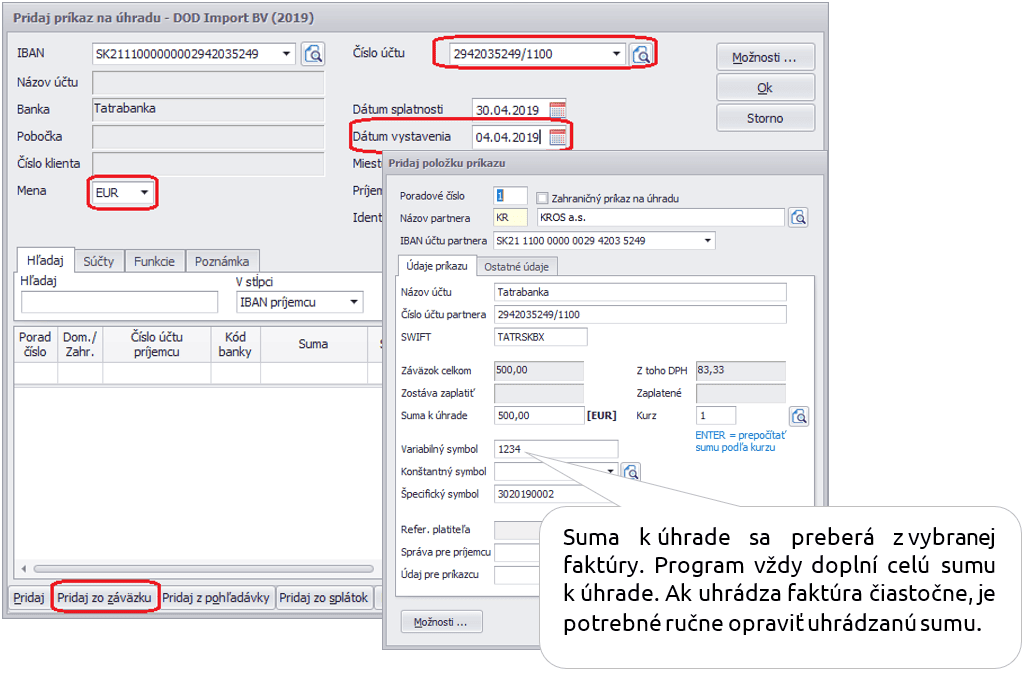Click the Ok button
This screenshot has width=1025, height=673.
(765, 88)
